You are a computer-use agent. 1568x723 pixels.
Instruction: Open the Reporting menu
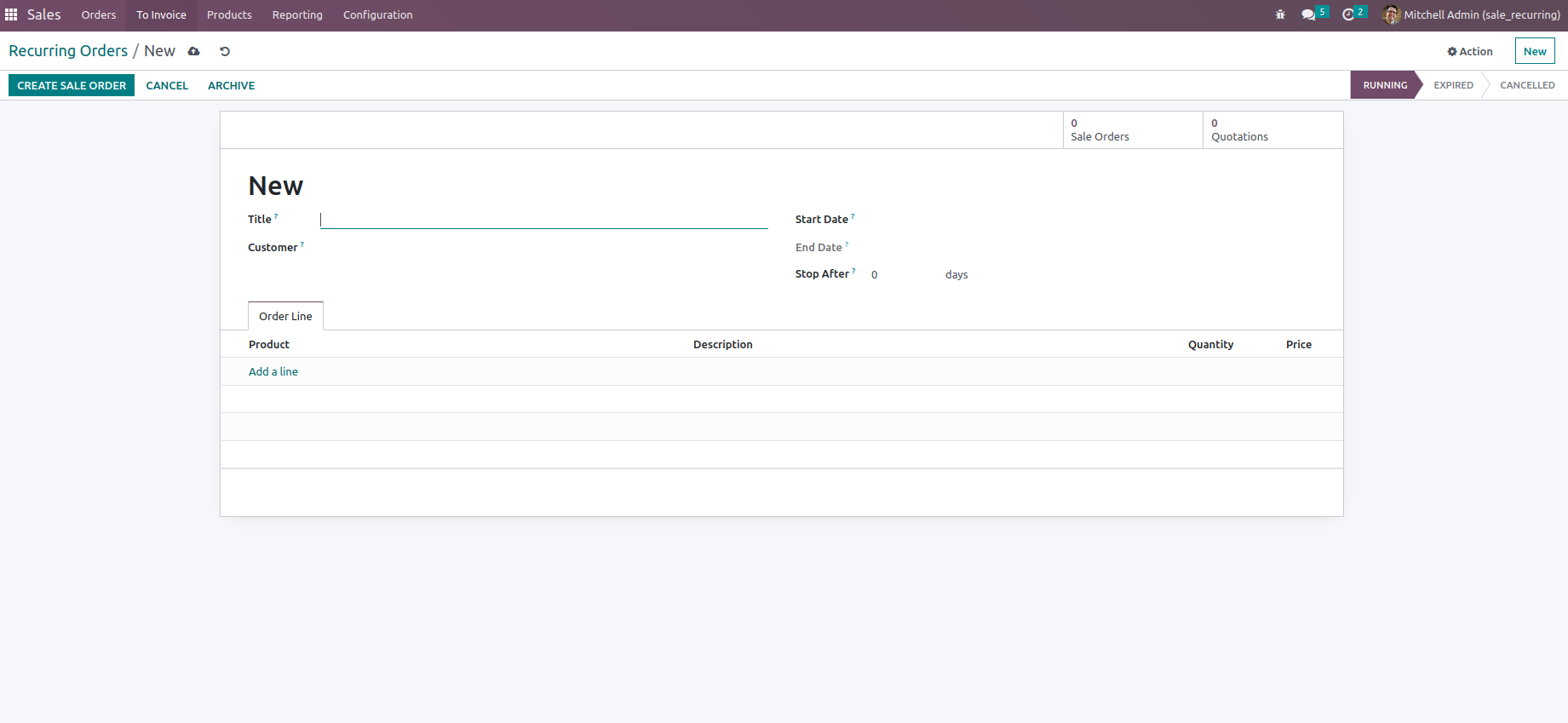click(297, 14)
